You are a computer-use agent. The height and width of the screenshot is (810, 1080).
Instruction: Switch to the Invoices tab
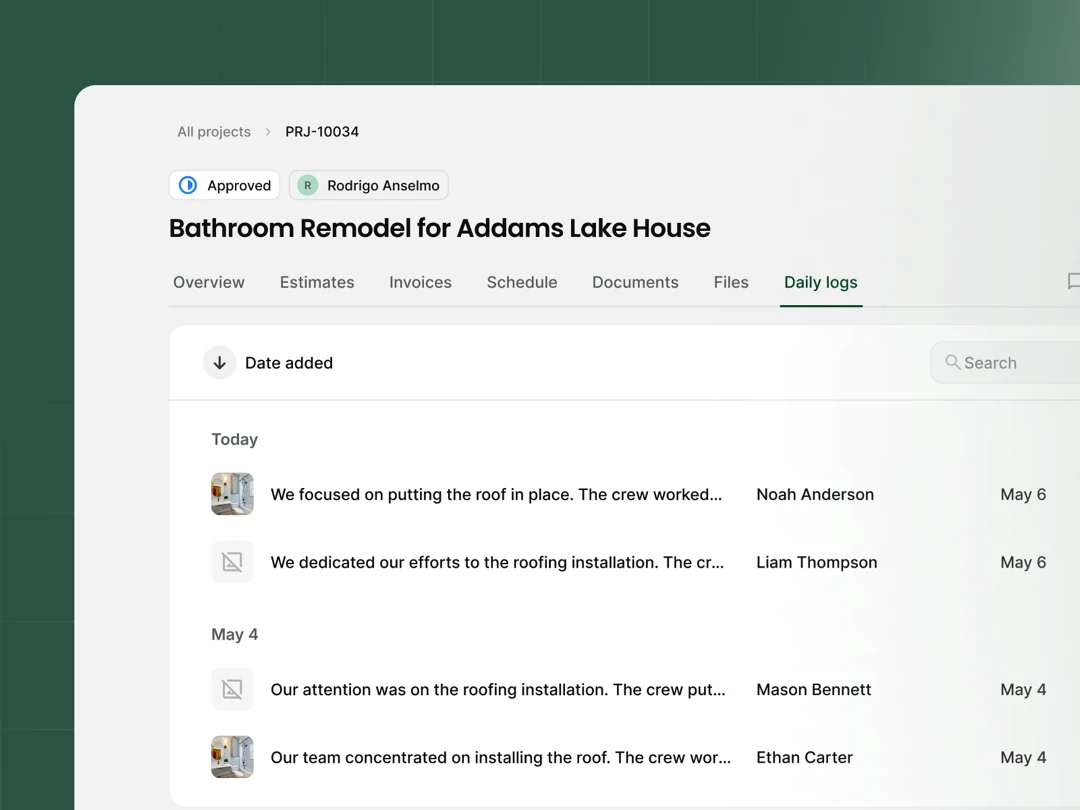coord(420,282)
